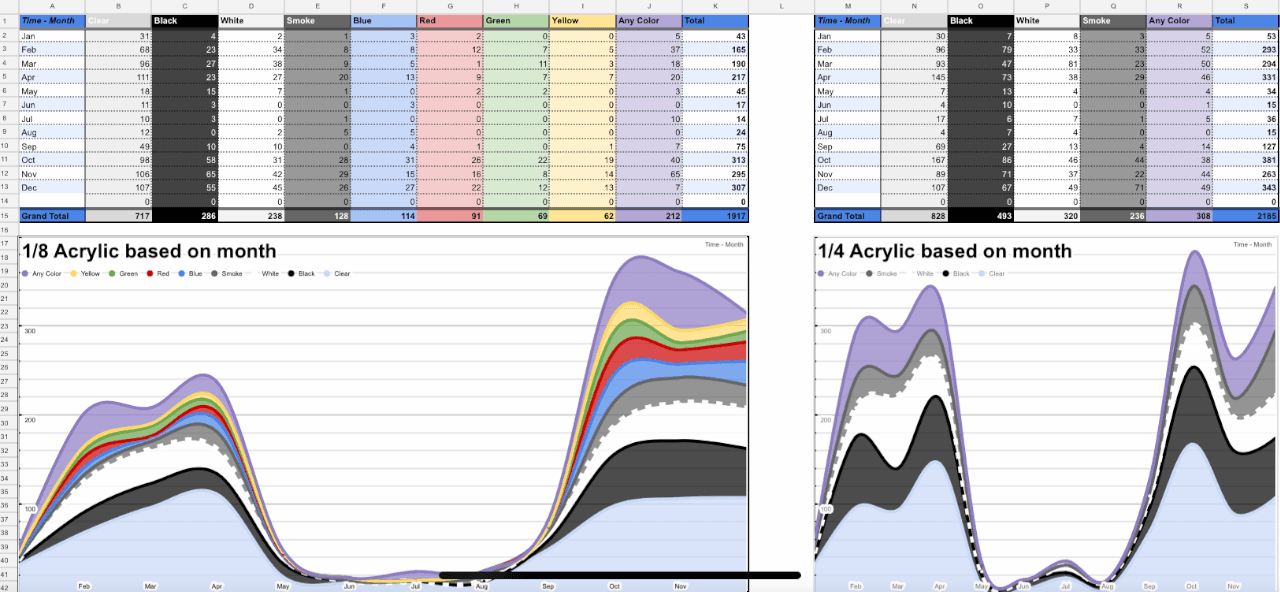
Task: Click the Black legend dot in 1/8 Acrylic chart
Action: [x=291, y=273]
